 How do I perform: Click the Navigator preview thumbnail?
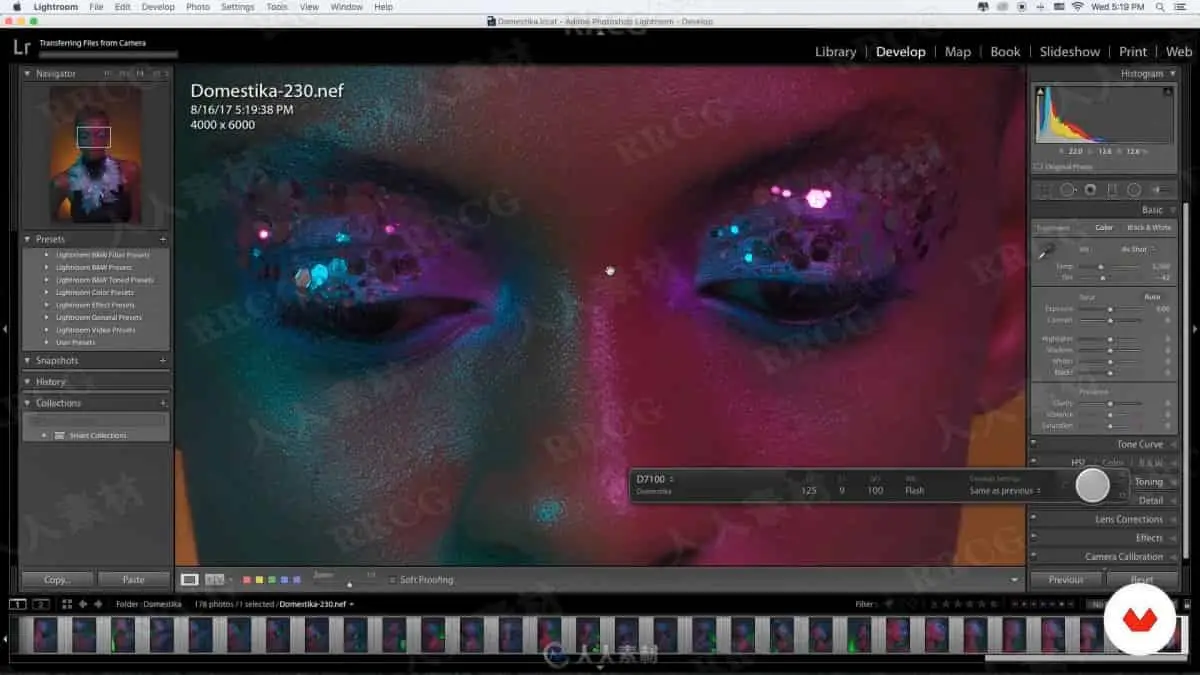95,153
